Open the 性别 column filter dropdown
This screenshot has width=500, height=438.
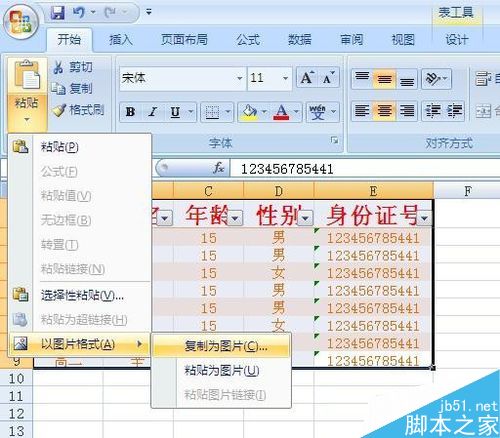(306, 219)
